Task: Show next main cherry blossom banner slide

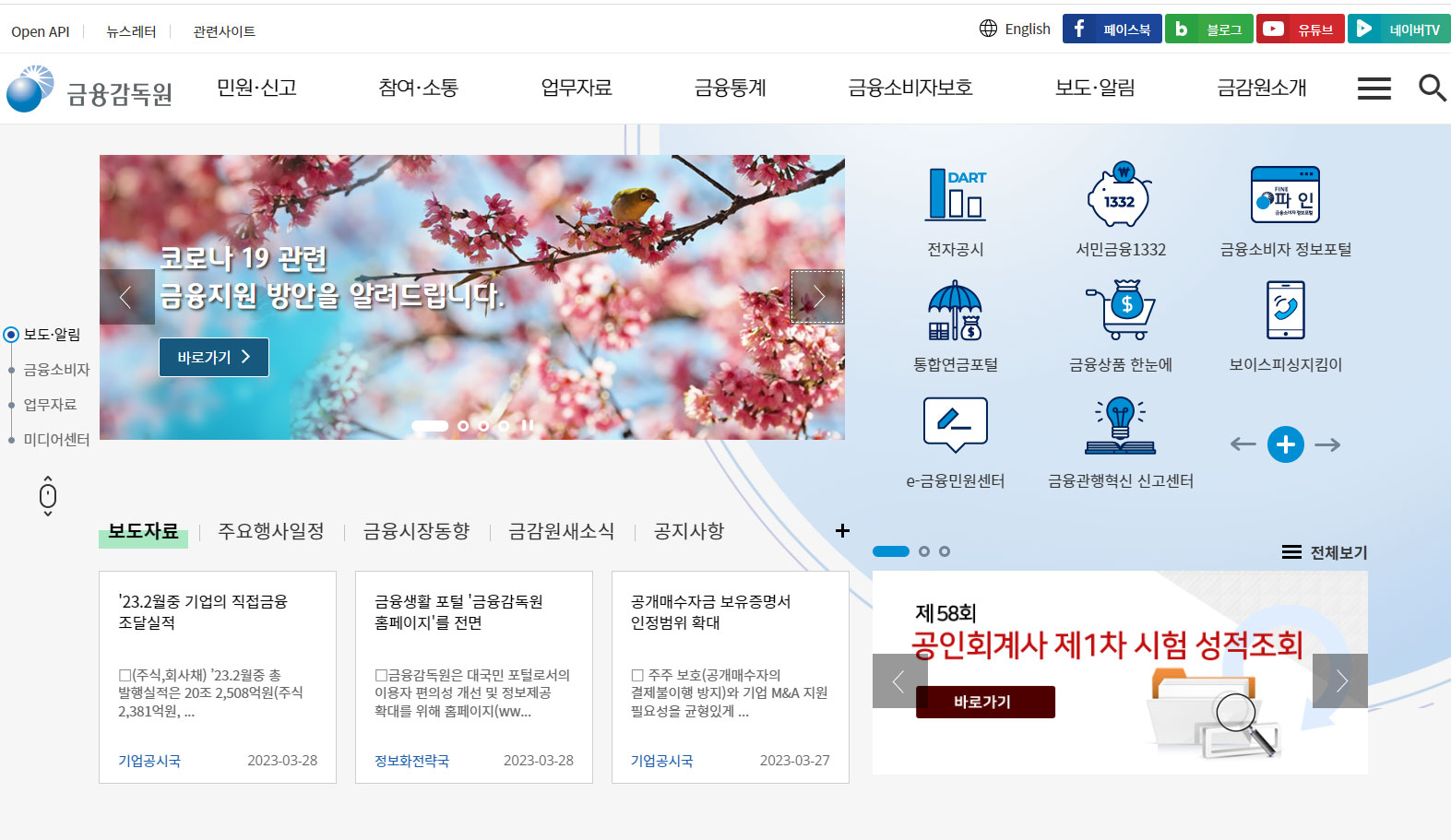Action: click(x=817, y=296)
